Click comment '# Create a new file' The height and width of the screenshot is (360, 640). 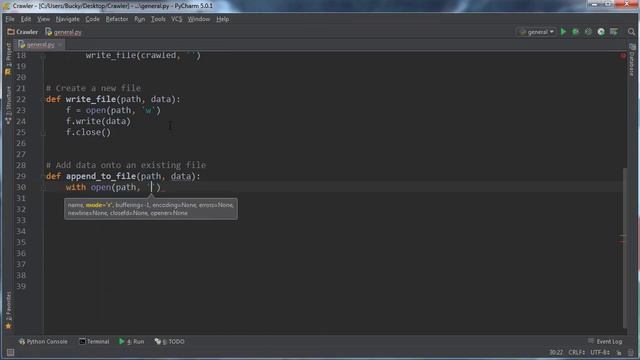93,88
